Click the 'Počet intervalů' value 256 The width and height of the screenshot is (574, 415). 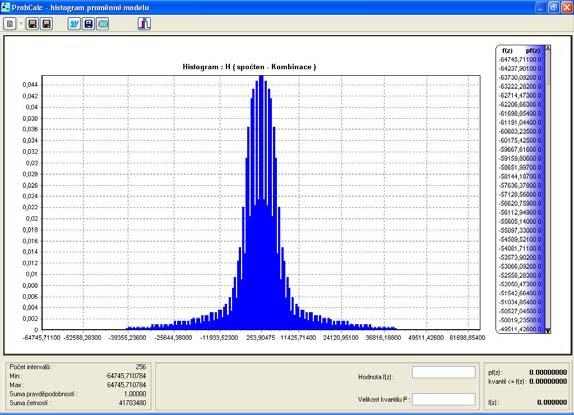coord(141,367)
